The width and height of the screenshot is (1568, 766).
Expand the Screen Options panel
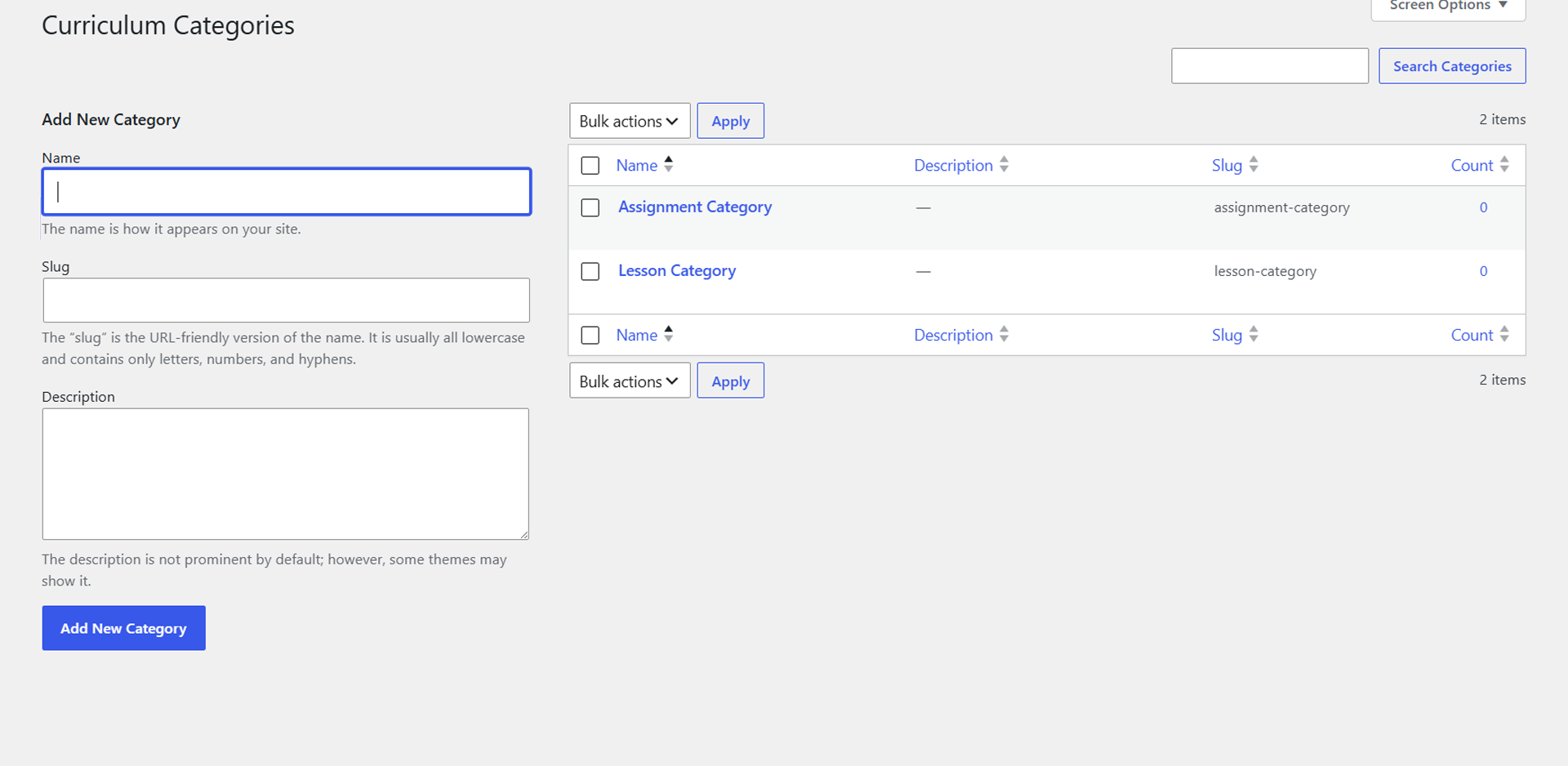tap(1448, 7)
